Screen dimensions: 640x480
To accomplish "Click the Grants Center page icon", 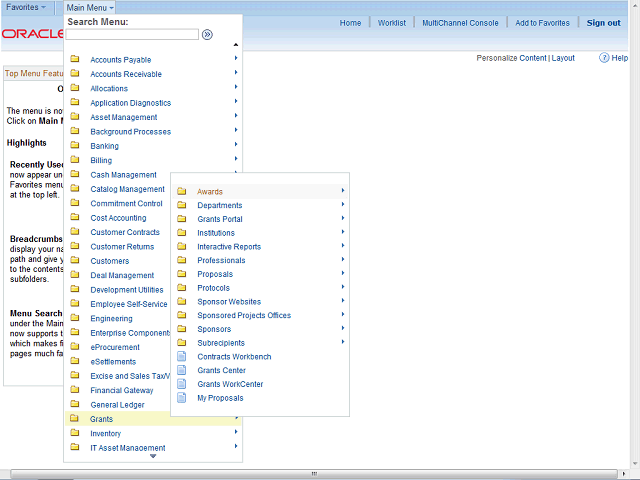I will (x=181, y=371).
